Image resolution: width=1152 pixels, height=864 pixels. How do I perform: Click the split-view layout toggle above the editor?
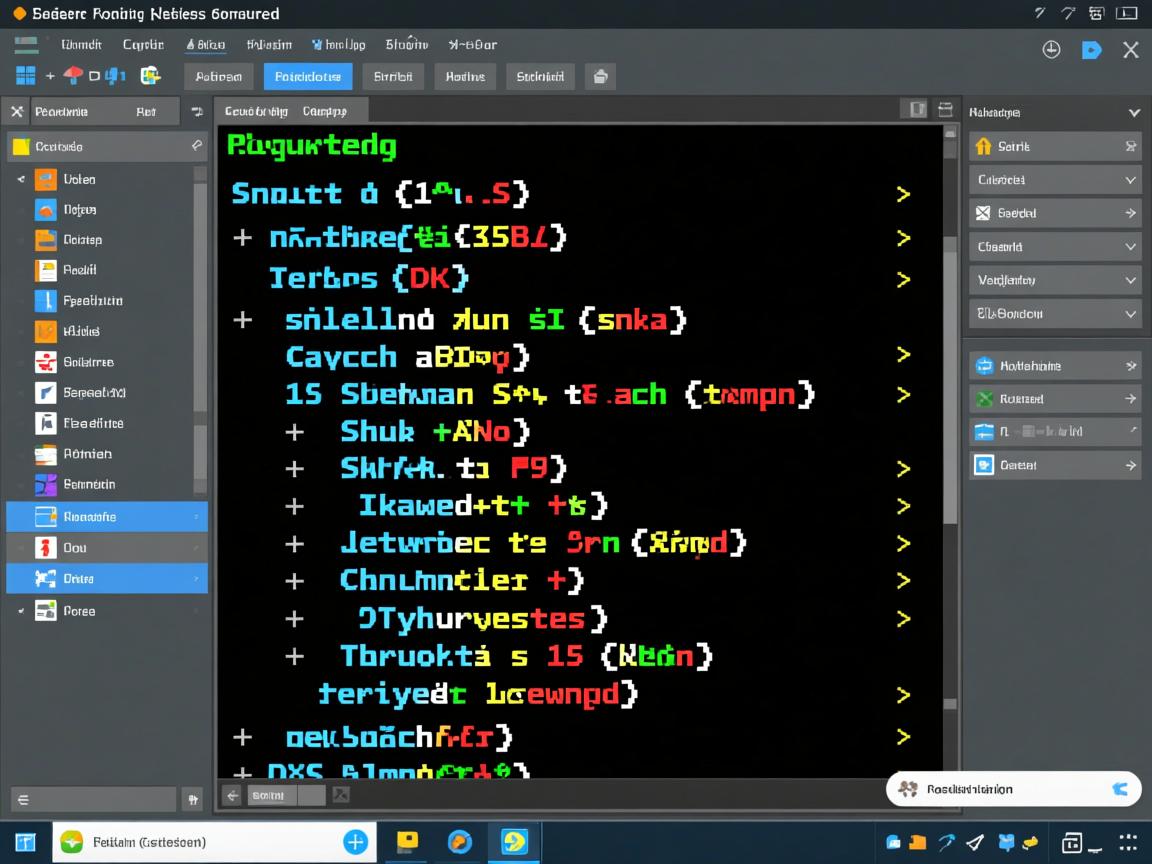point(913,109)
